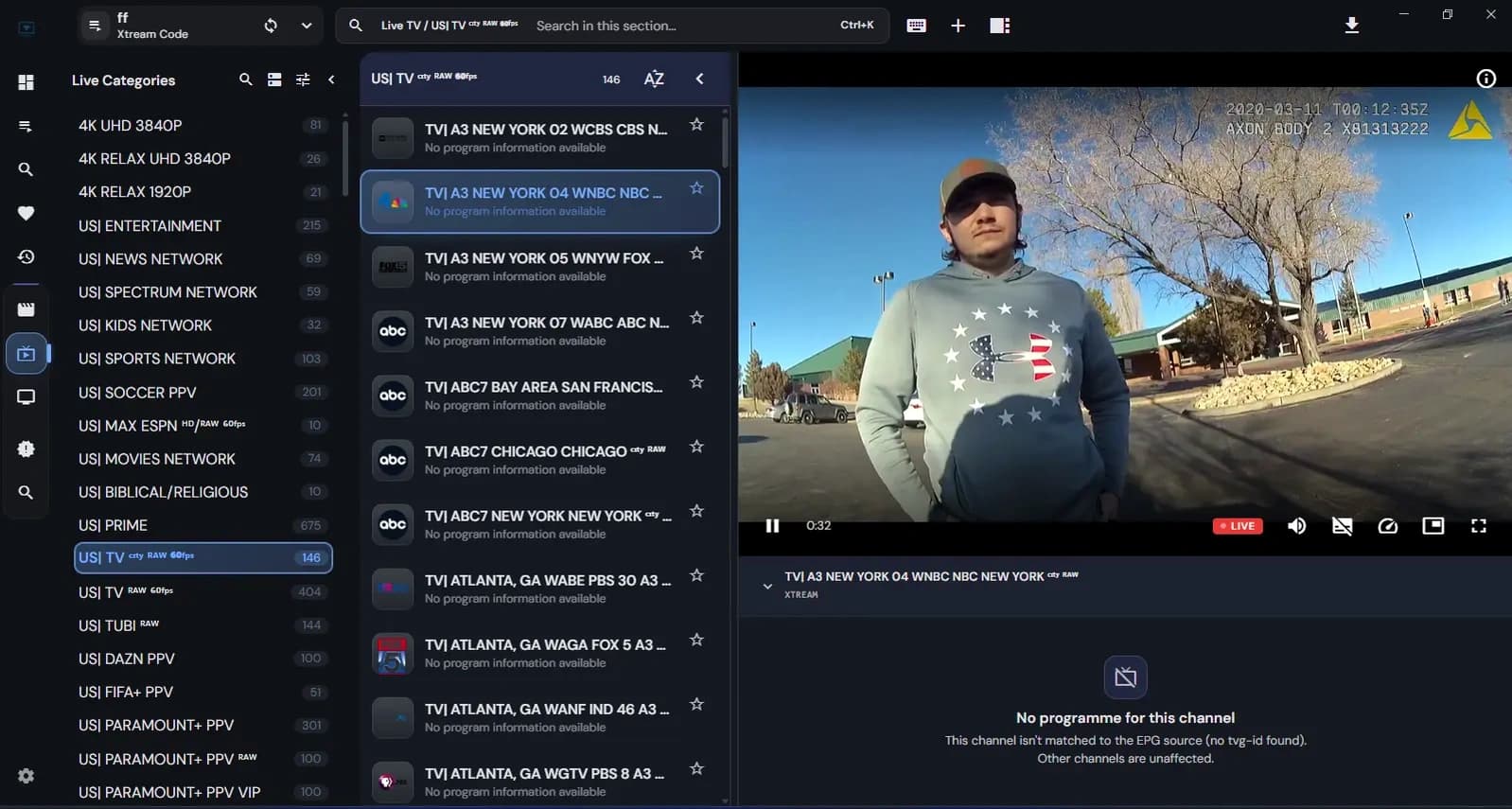1512x809 pixels.
Task: Select US| SPORTS NETWORK category
Action: [x=203, y=359]
